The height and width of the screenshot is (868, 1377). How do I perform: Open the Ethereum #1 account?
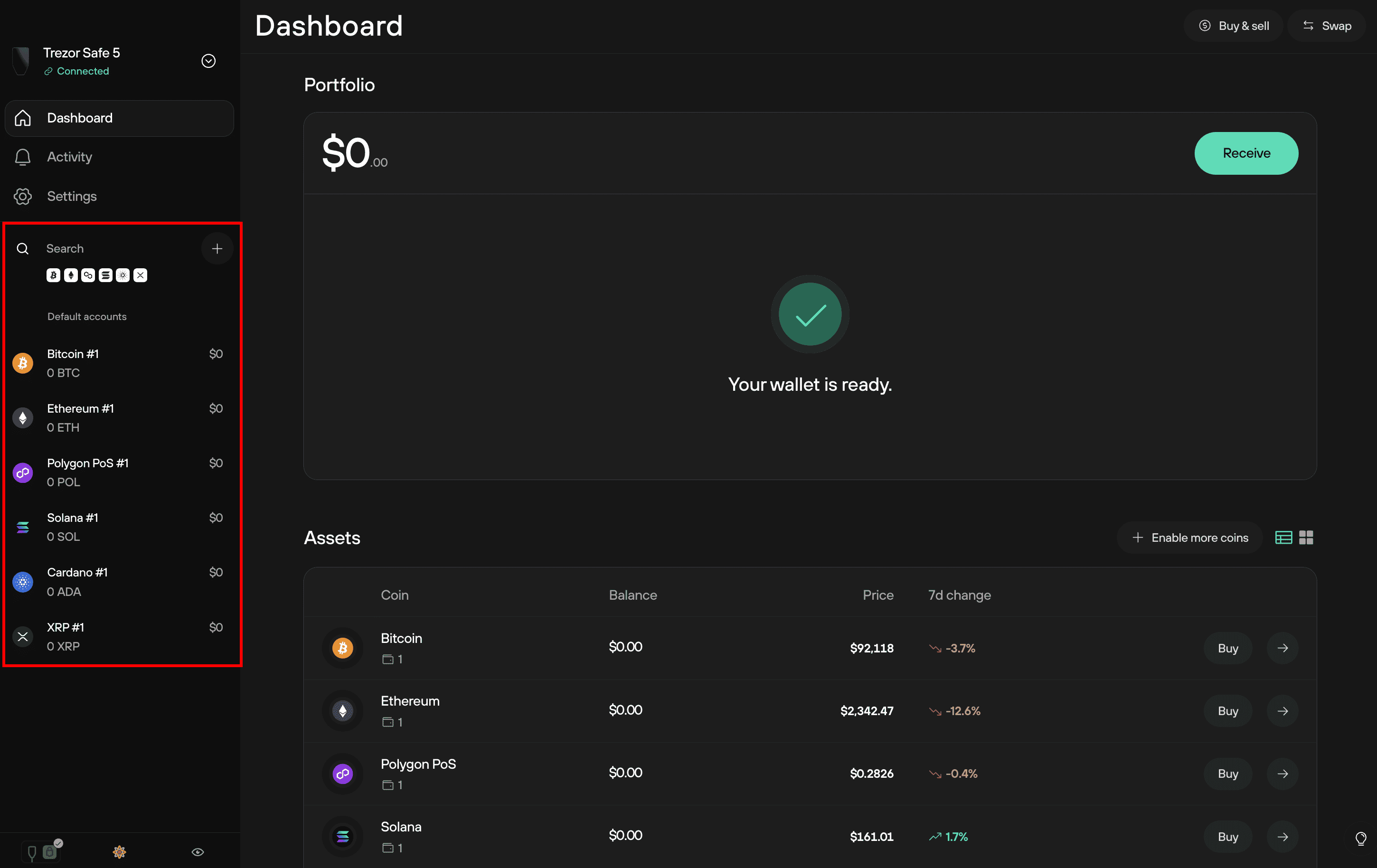click(119, 417)
